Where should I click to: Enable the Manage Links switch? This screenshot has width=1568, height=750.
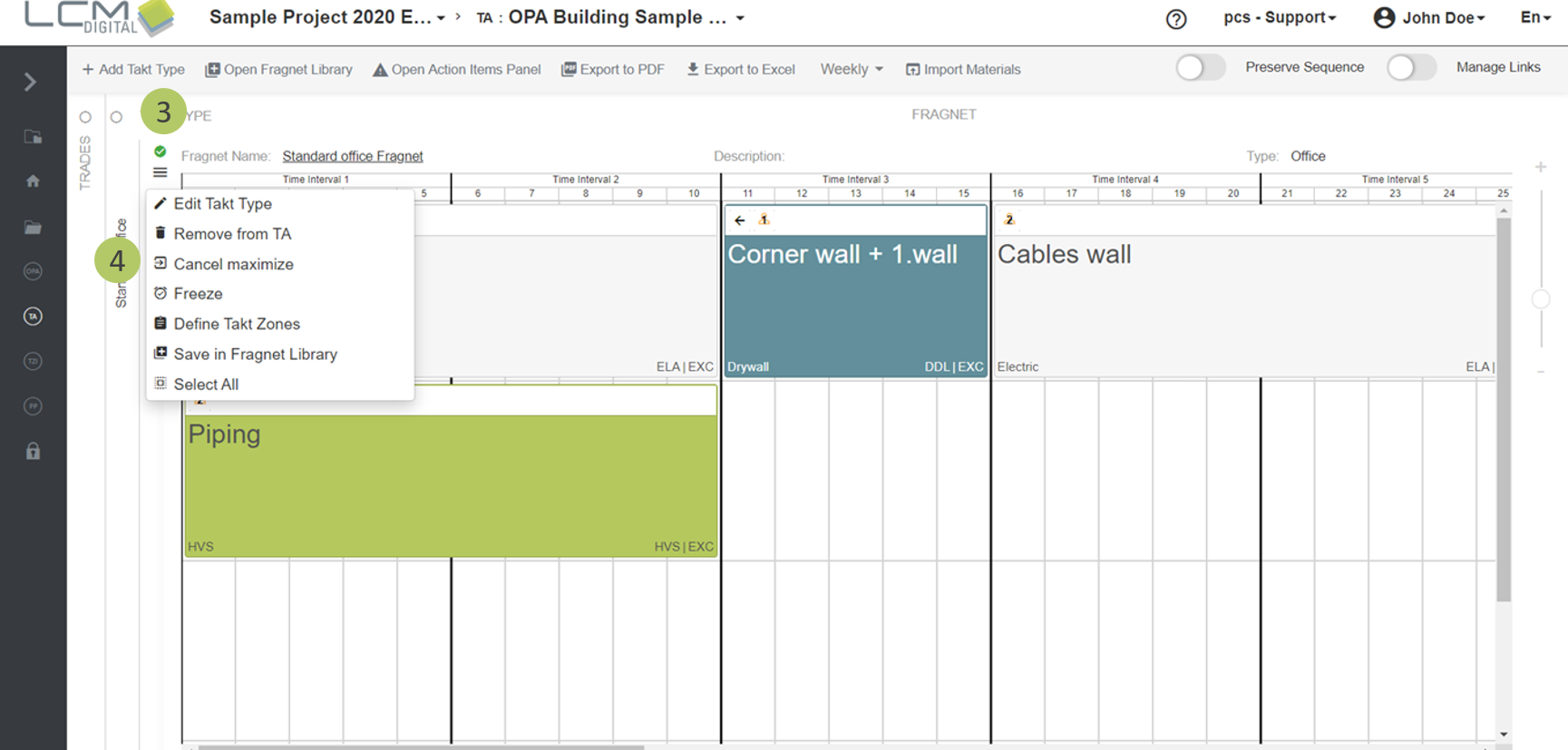pos(1410,68)
